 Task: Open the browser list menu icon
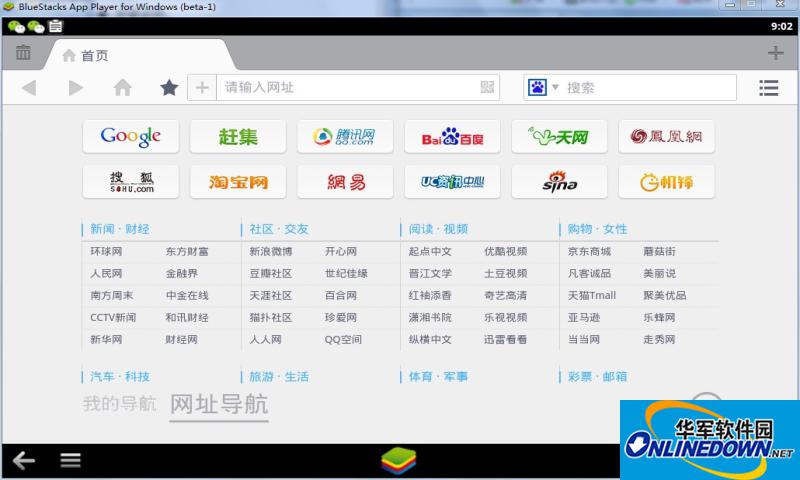[768, 88]
